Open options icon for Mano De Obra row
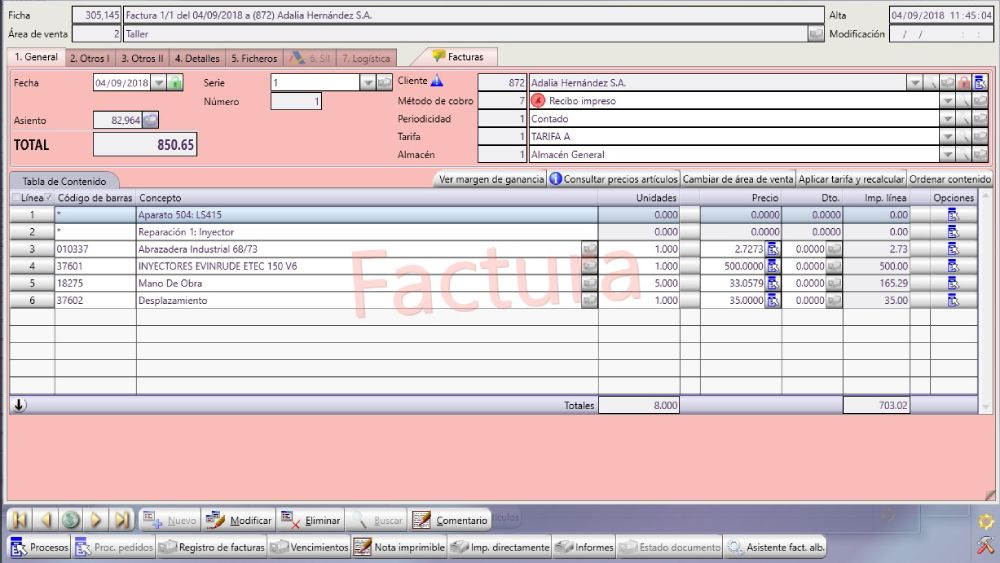This screenshot has height=563, width=1000. [953, 283]
